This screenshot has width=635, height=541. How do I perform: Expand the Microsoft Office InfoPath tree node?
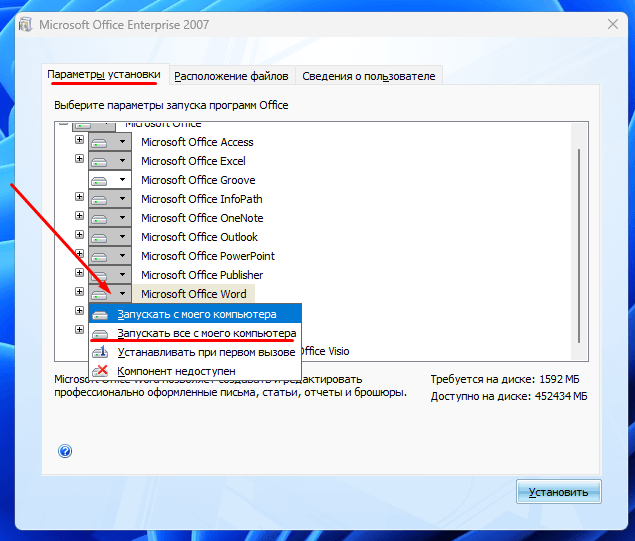pyautogui.click(x=79, y=197)
